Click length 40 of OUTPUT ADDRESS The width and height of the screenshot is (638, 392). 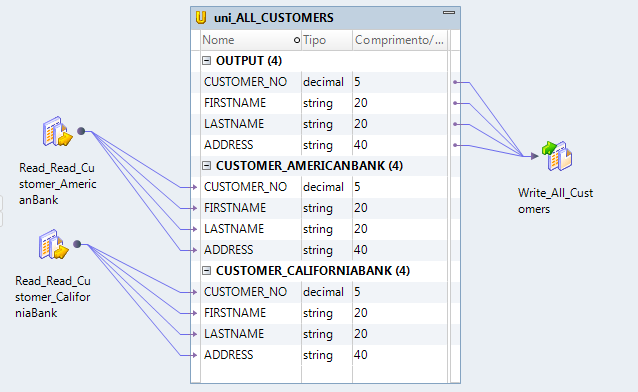click(x=361, y=145)
